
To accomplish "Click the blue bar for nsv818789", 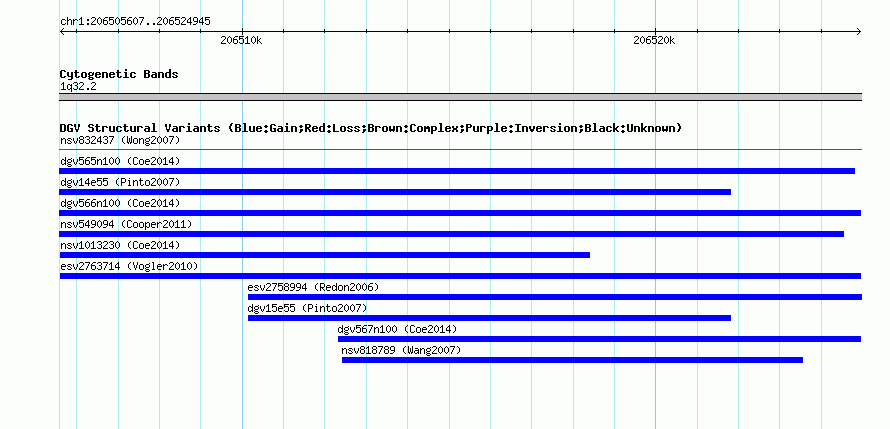I will click(x=572, y=360).
